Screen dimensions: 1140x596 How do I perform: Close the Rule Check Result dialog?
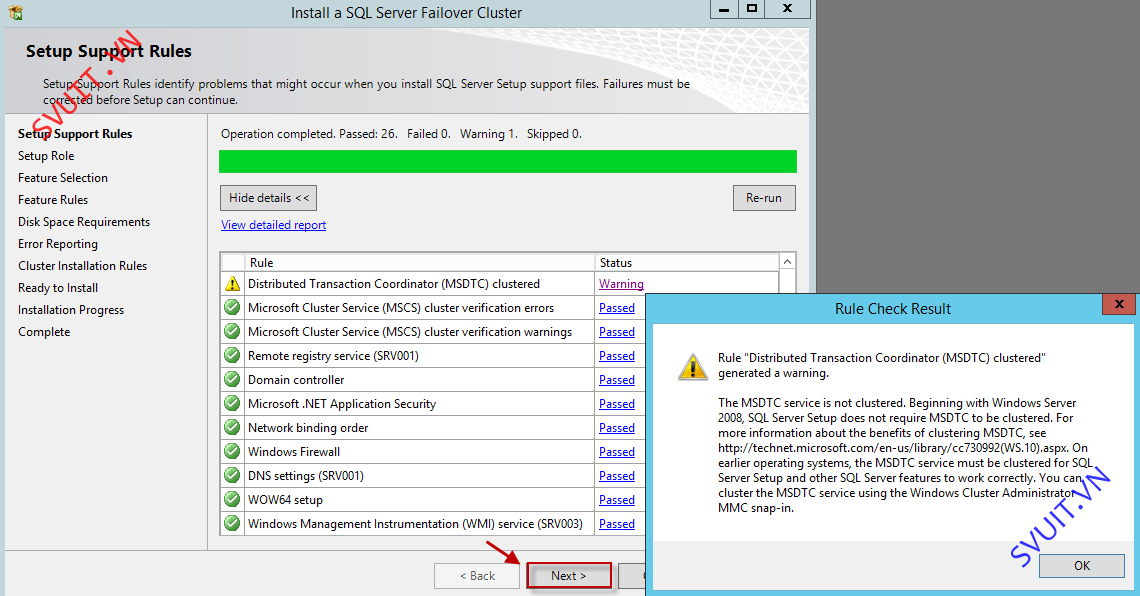[1119, 304]
